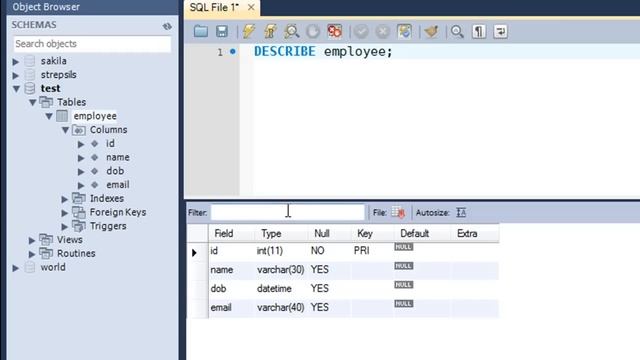
Task: Close the SQL File 1 tab
Action: [251, 7]
